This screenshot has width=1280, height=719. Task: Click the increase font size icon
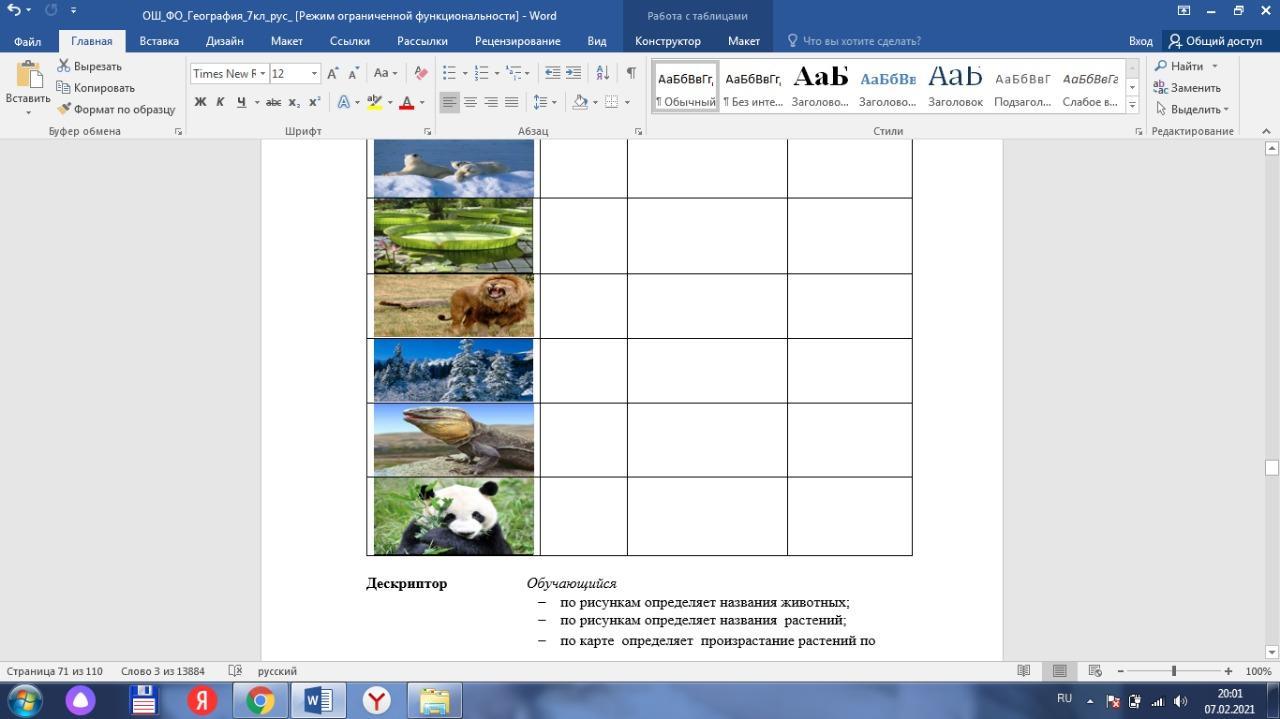(x=333, y=73)
